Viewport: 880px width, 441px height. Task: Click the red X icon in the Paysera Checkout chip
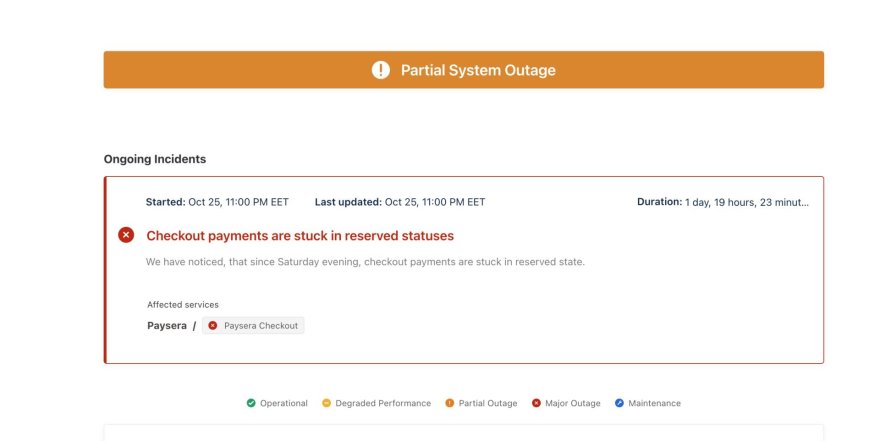point(213,325)
